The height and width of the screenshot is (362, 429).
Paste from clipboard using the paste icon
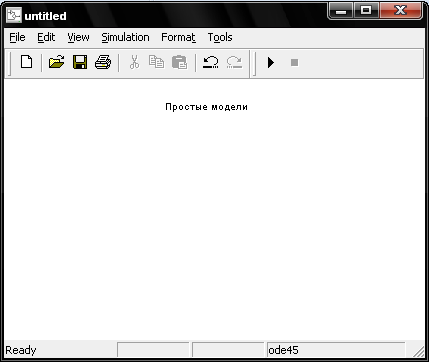click(x=179, y=62)
